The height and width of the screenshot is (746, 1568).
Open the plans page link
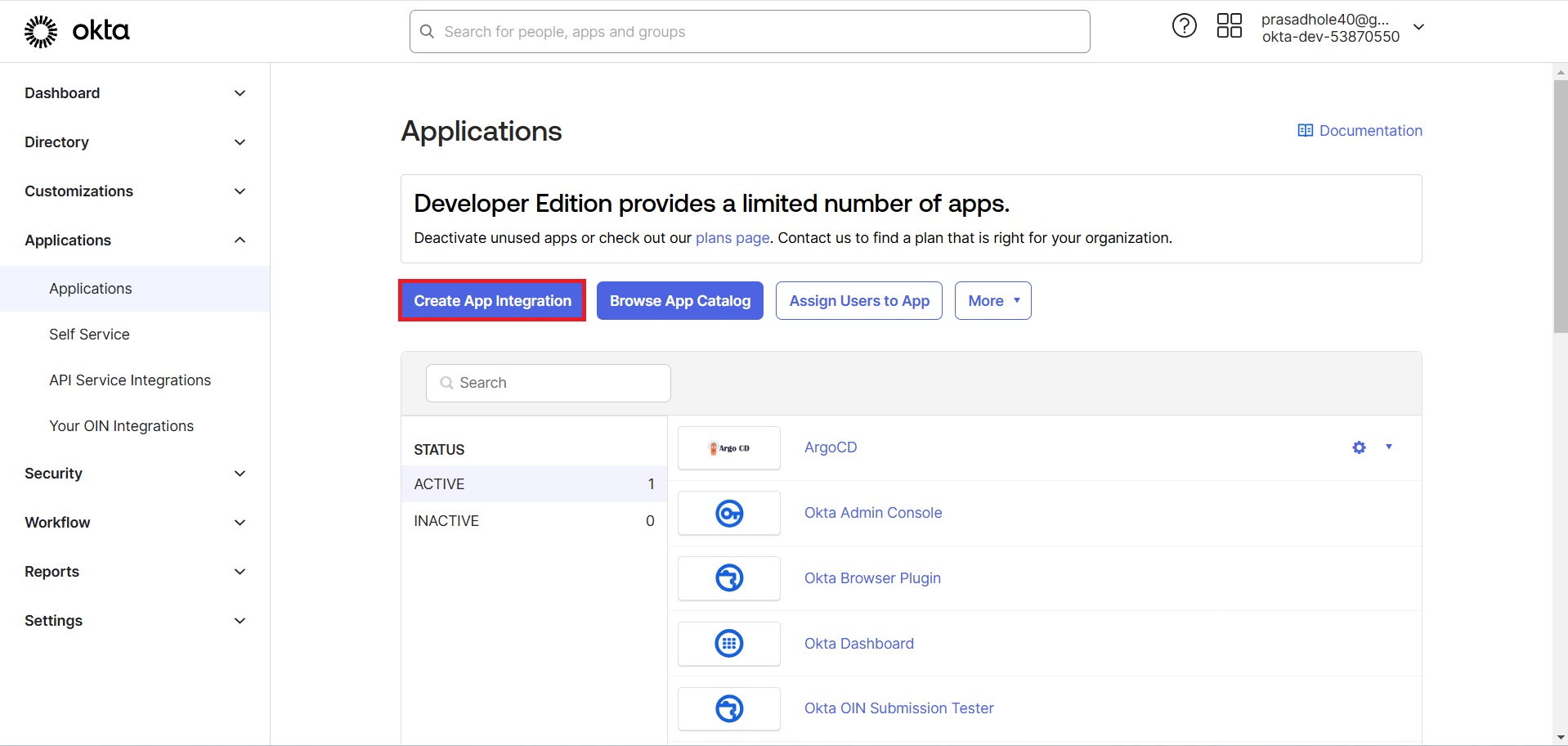(x=732, y=238)
